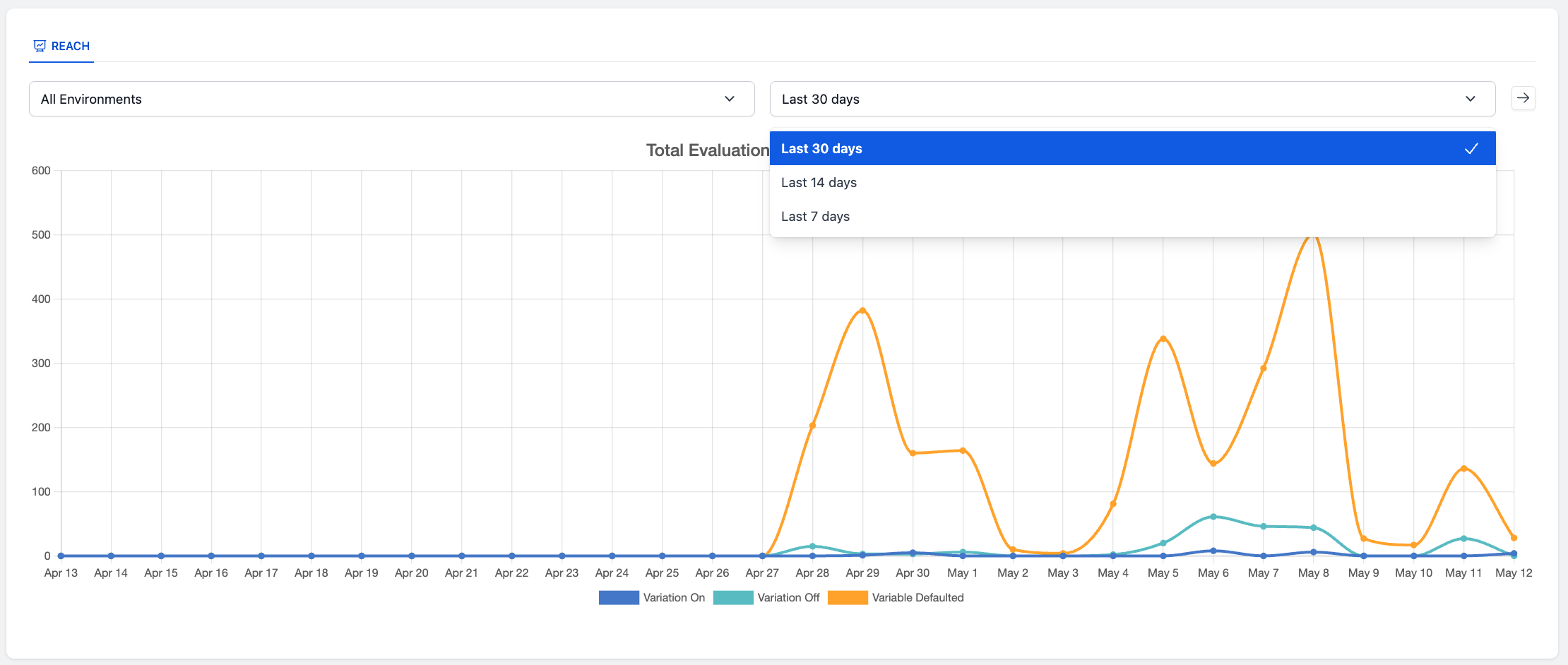Click the checkmark on Last 30 days option

click(x=1472, y=148)
